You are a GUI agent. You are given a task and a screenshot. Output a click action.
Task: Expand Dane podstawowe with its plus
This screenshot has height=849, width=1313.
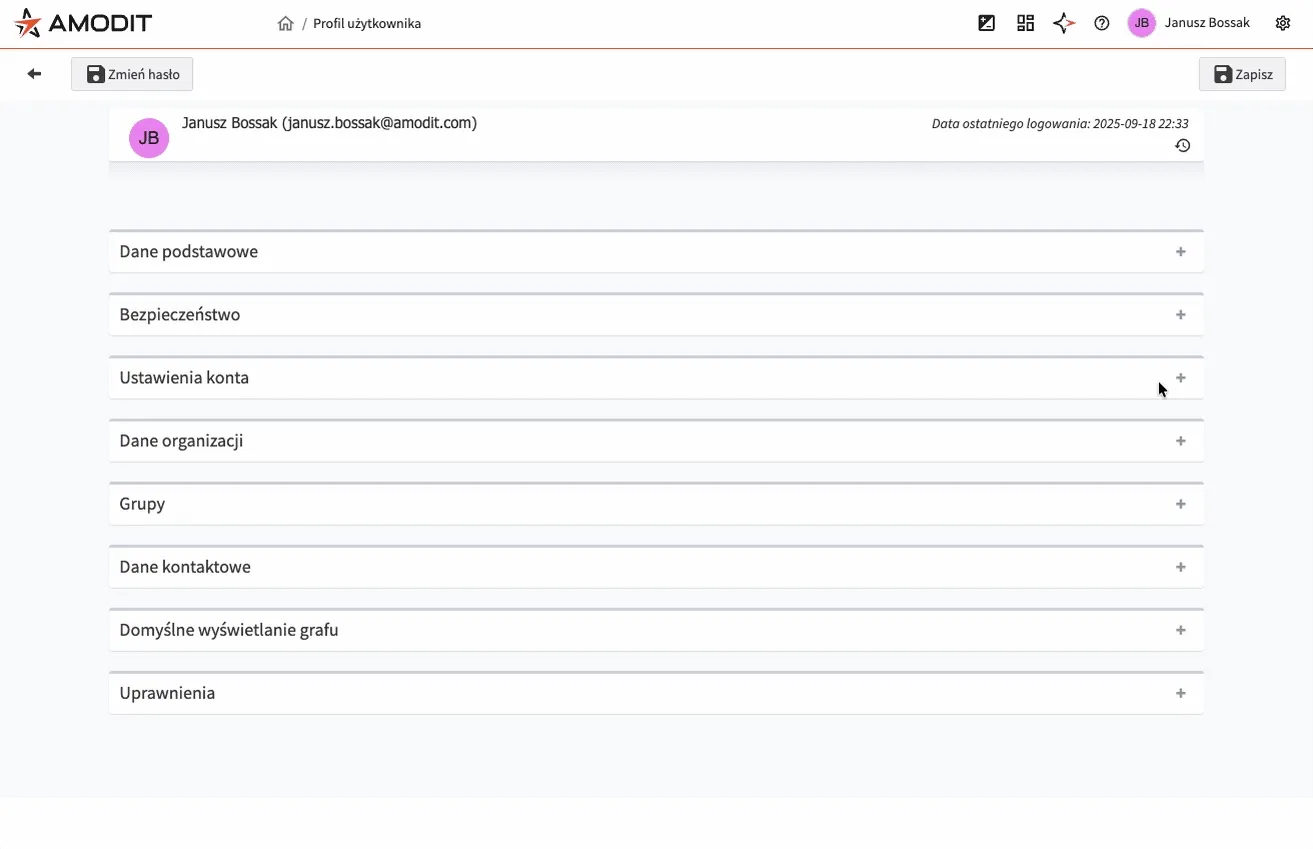[x=1181, y=252]
